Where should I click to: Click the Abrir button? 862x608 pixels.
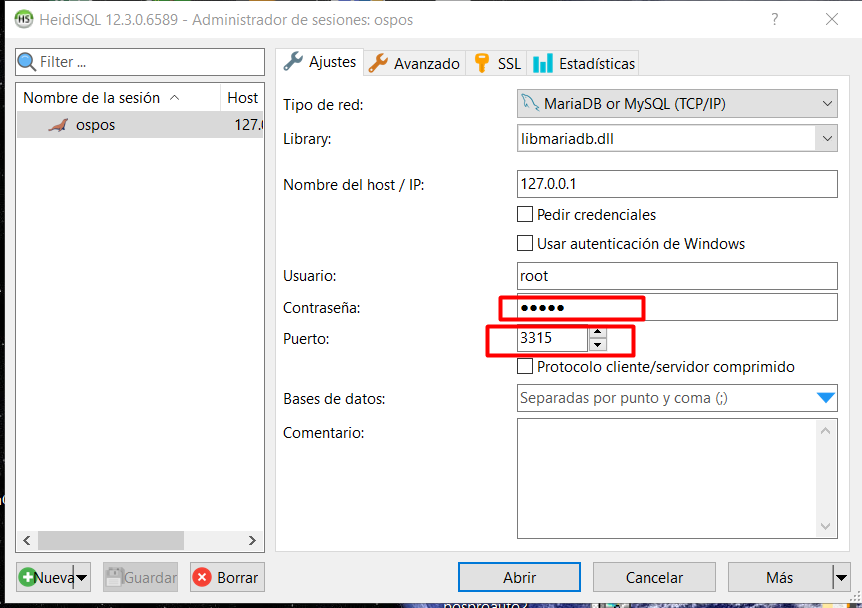point(519,577)
